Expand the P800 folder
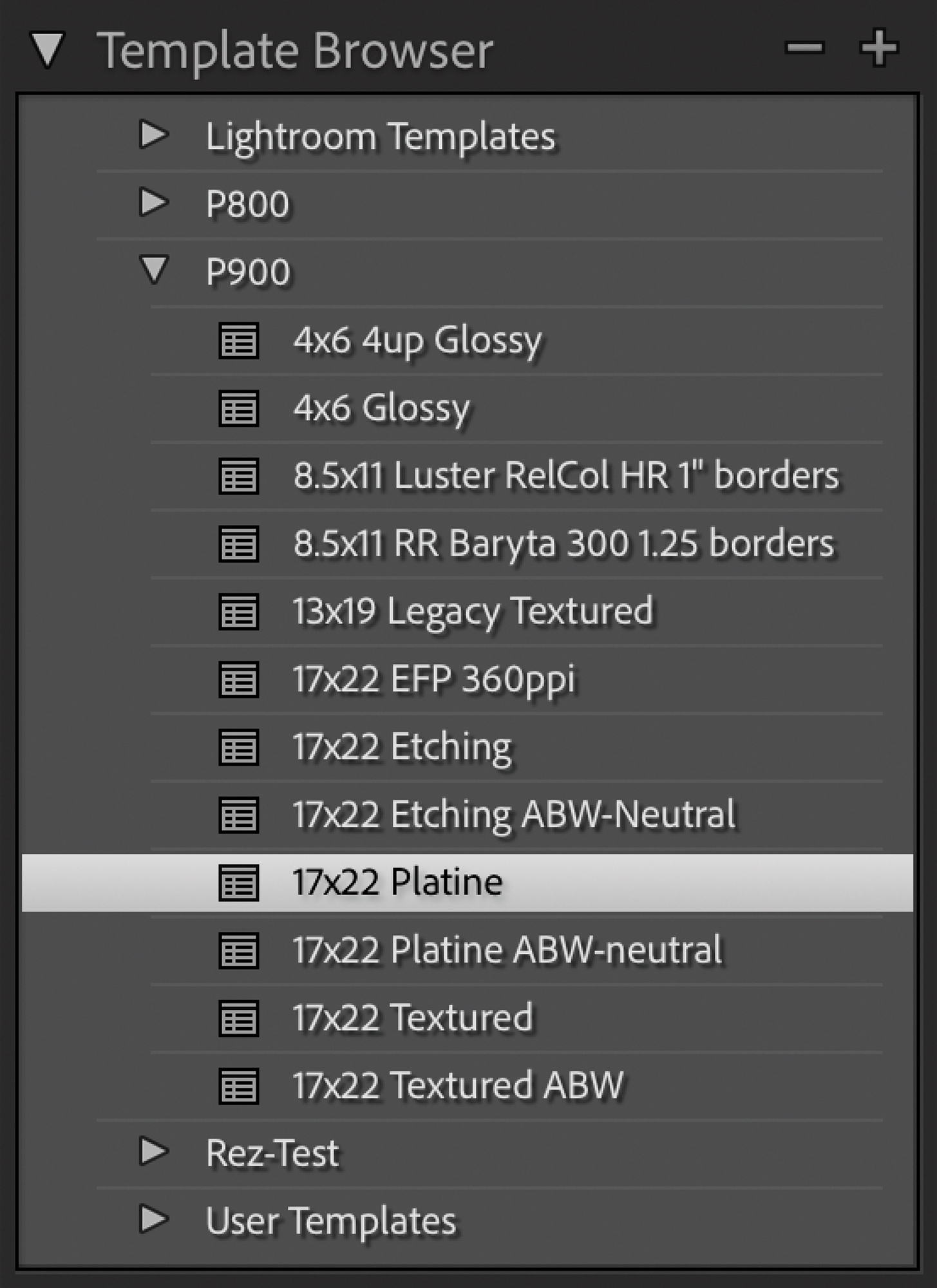Image resolution: width=937 pixels, height=1288 pixels. pyautogui.click(x=154, y=203)
